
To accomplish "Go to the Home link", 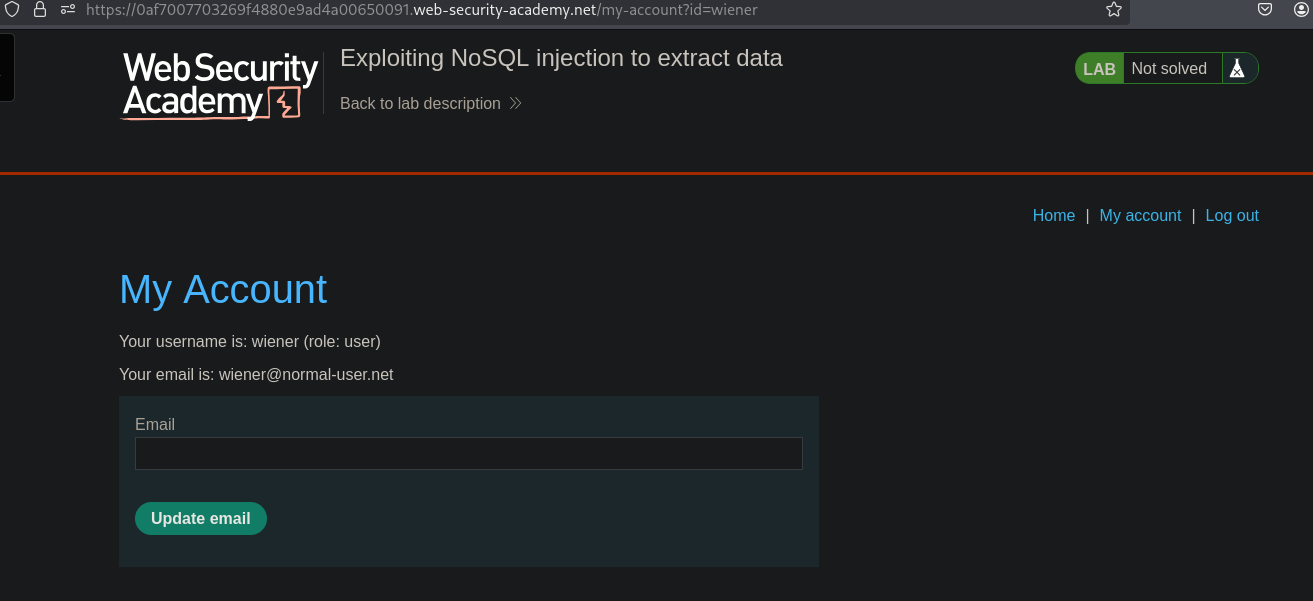I will click(x=1053, y=216).
